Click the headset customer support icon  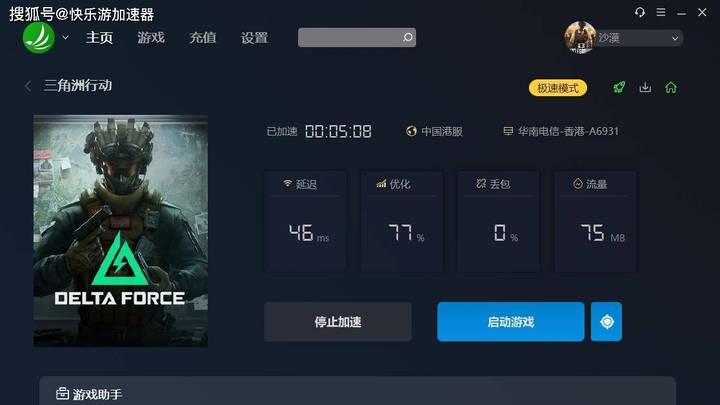tap(640, 12)
